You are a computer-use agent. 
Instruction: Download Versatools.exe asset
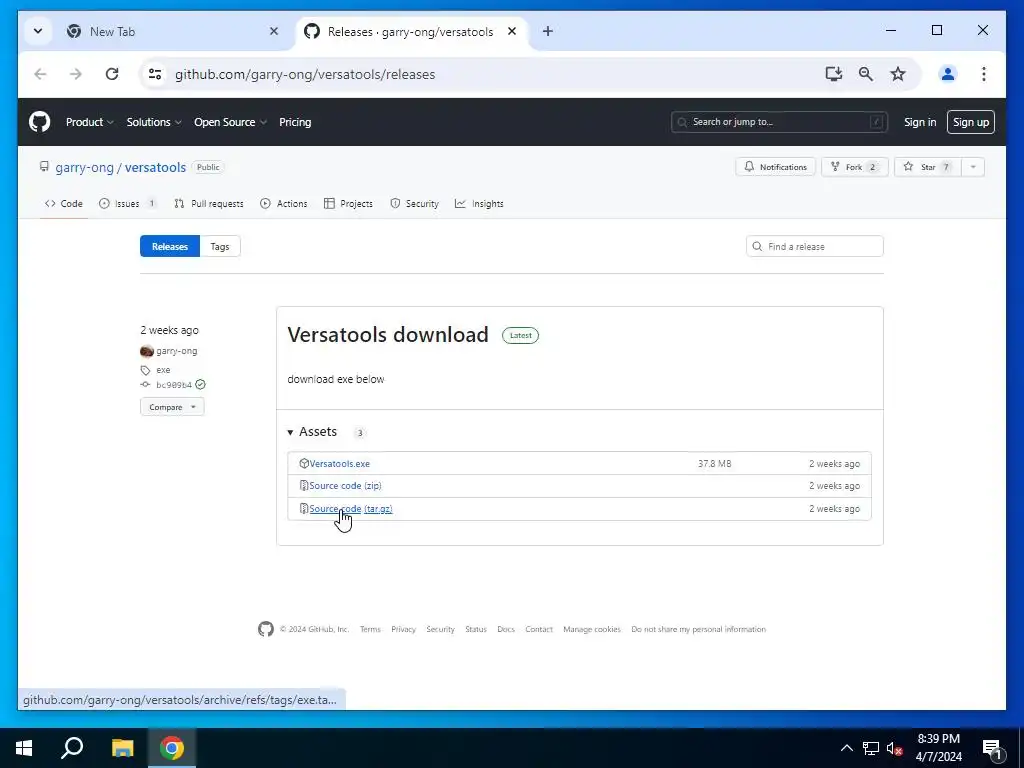point(340,464)
